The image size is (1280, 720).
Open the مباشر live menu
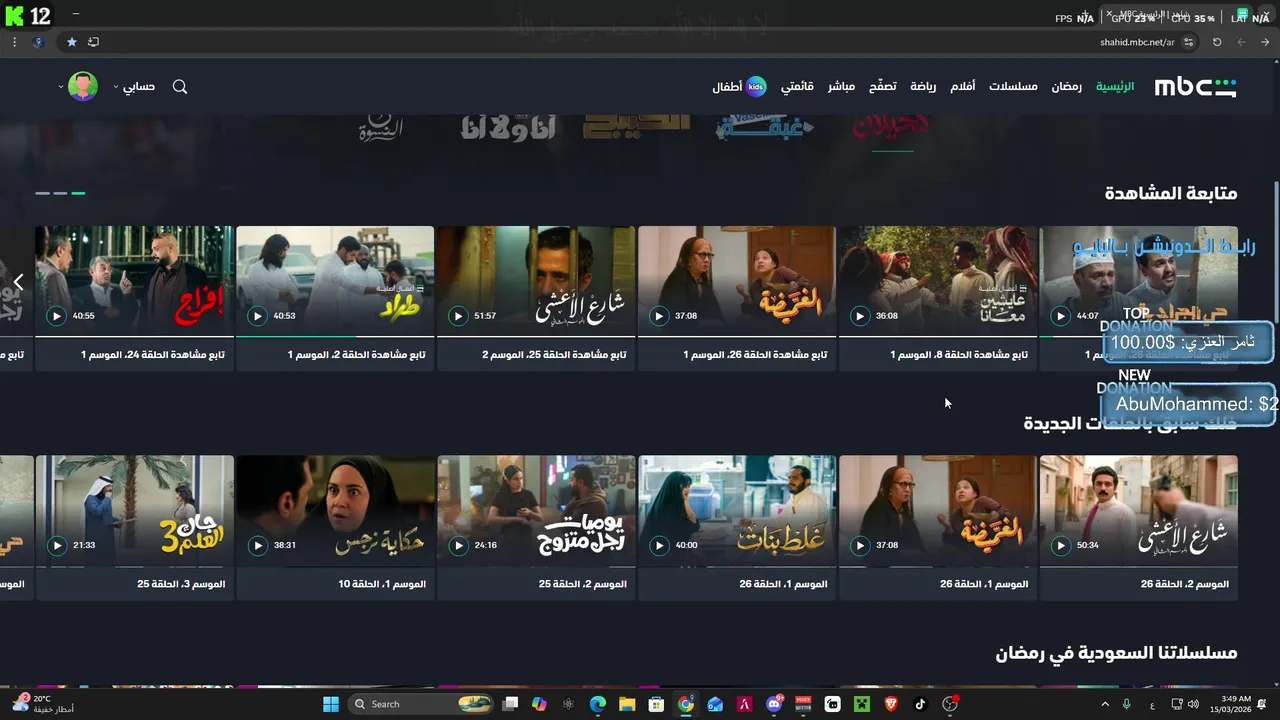coord(841,87)
